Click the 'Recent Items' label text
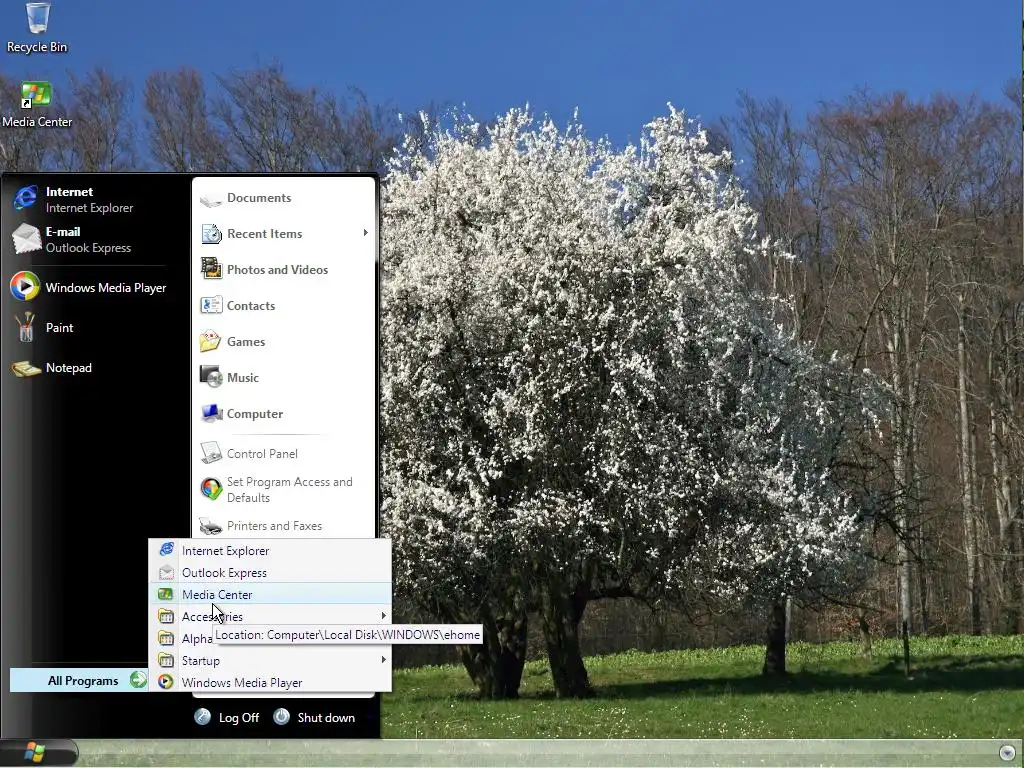1024x768 pixels. coord(264,234)
